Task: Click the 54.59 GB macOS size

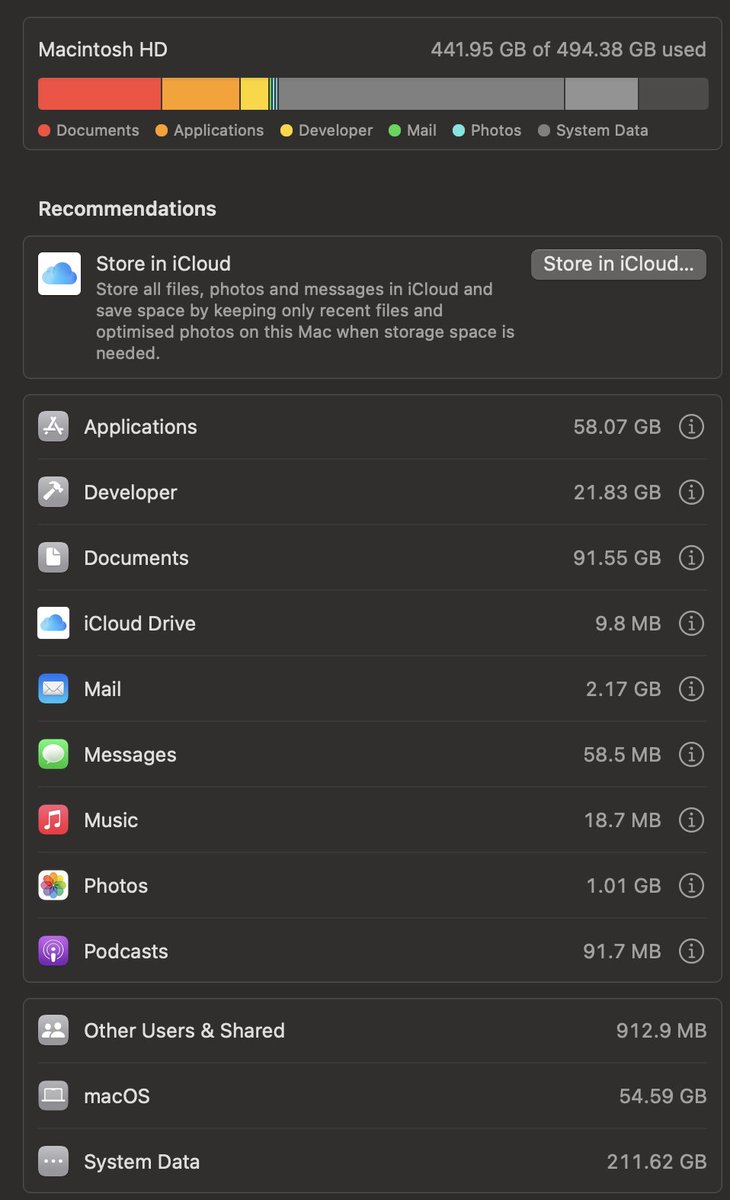Action: (663, 1096)
